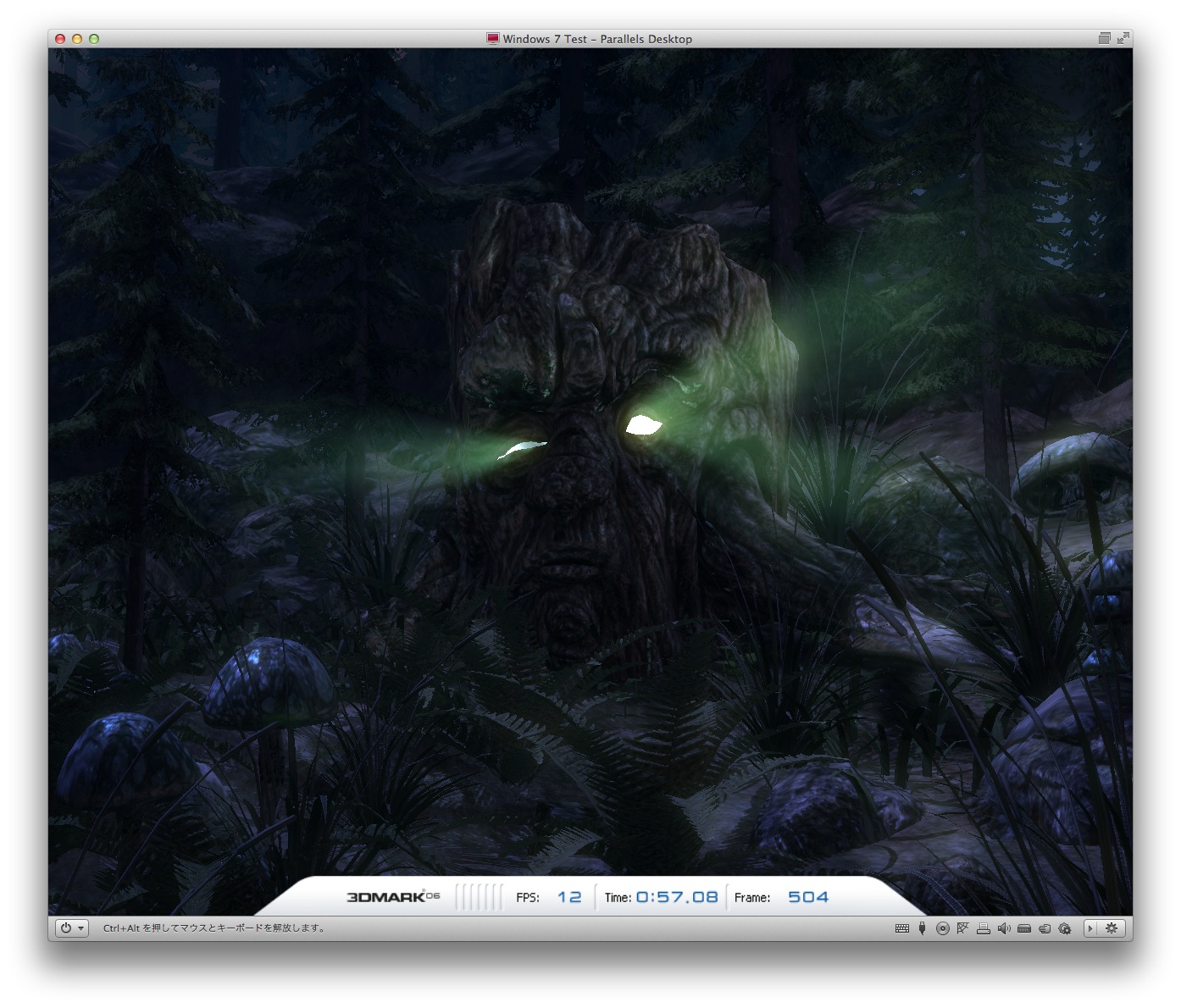Click the hard disk icon
1181x1008 pixels.
pyautogui.click(x=1024, y=928)
